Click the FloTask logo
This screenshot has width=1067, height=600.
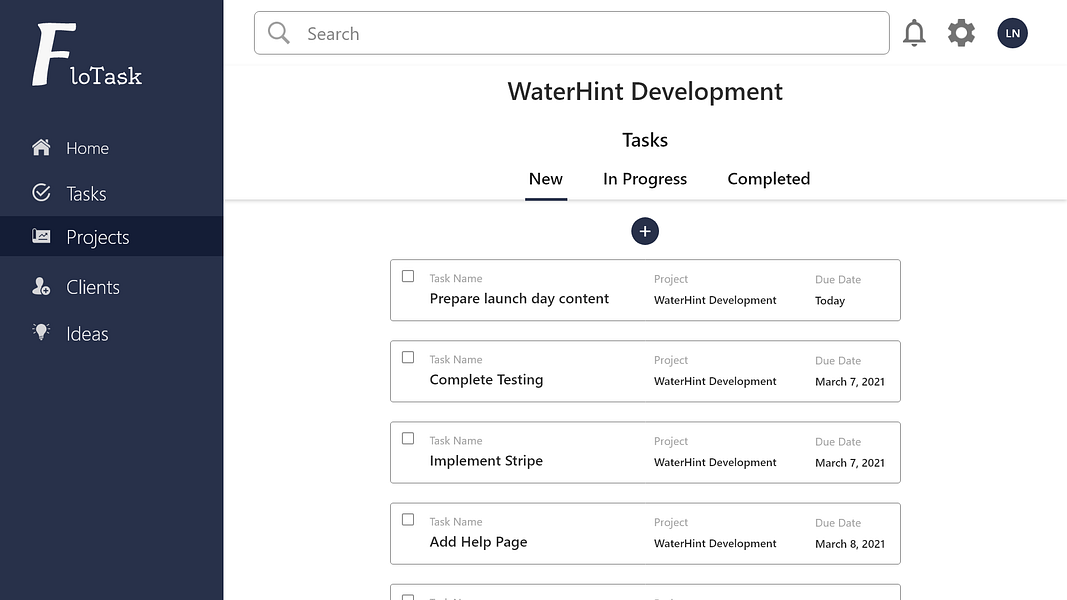pos(88,56)
